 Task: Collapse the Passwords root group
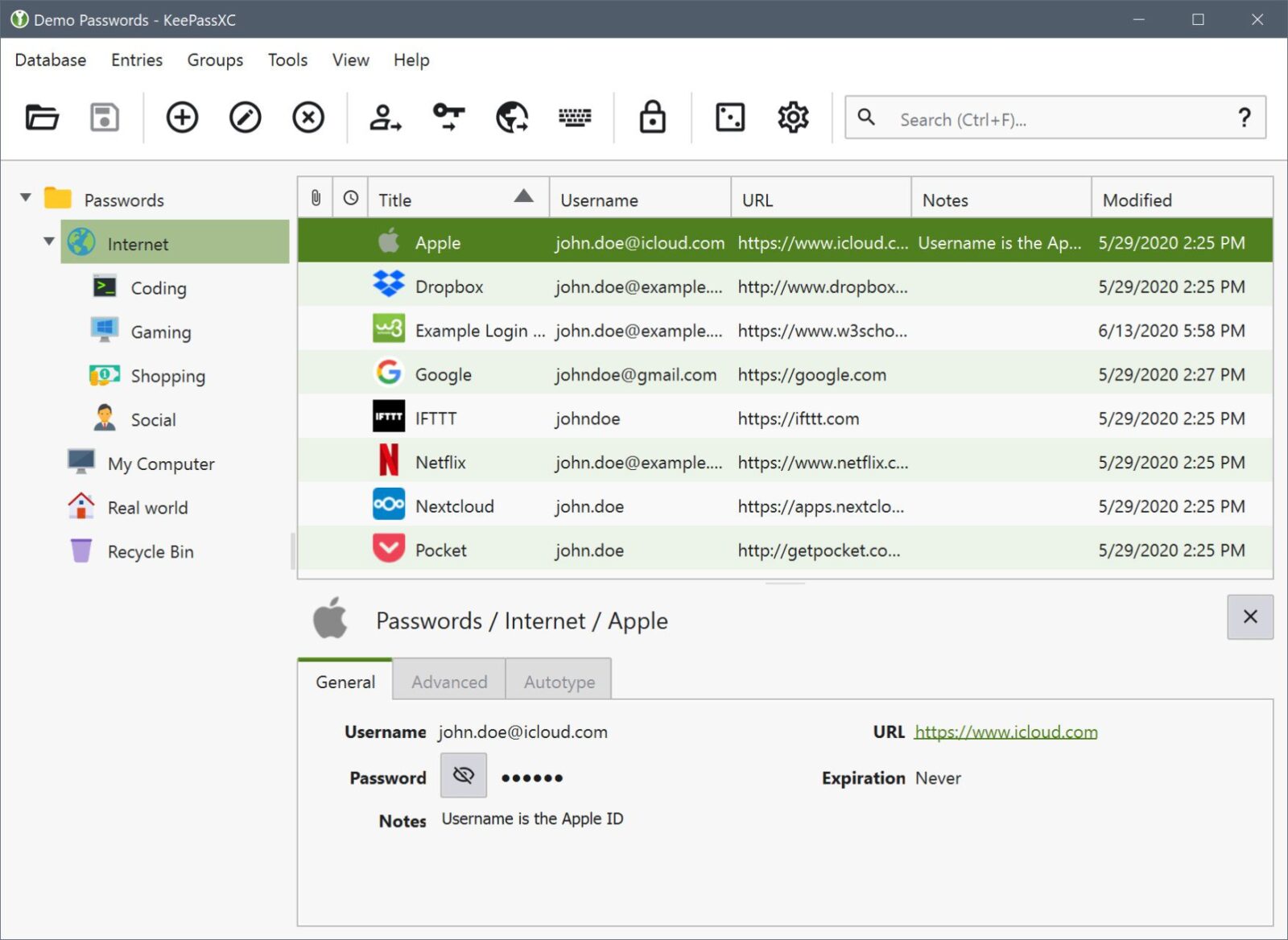pos(25,197)
